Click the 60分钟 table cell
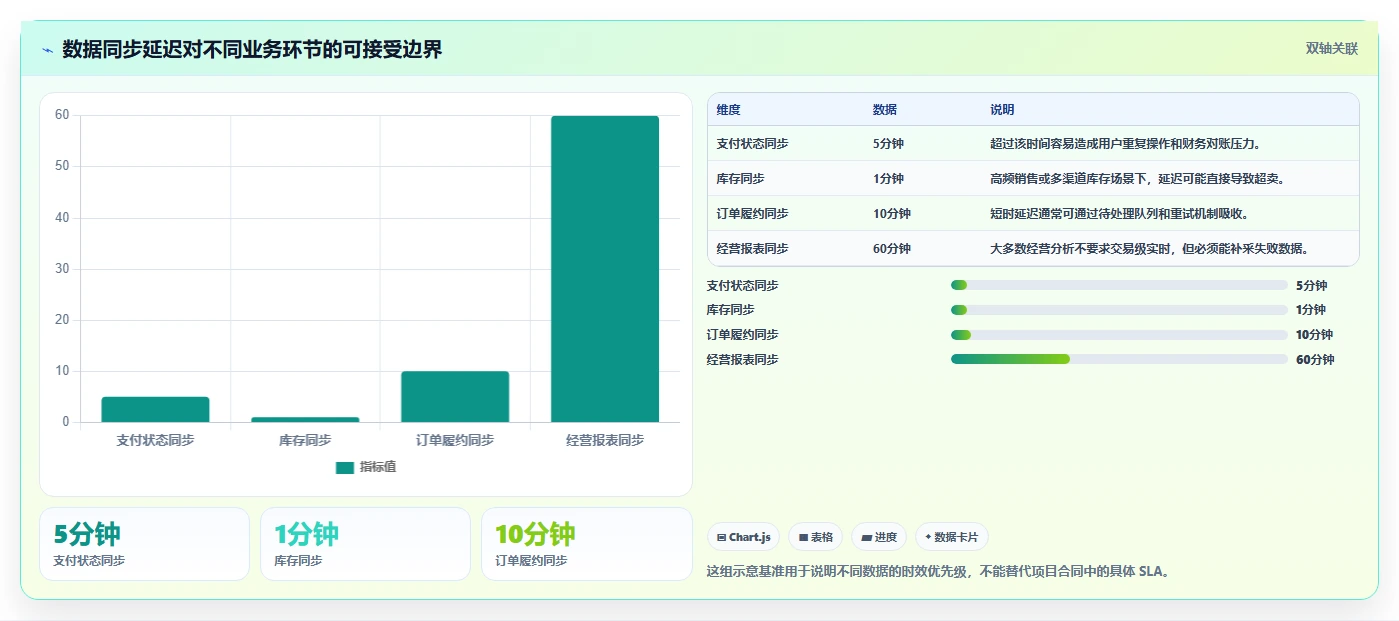1399x621 pixels. click(892, 249)
